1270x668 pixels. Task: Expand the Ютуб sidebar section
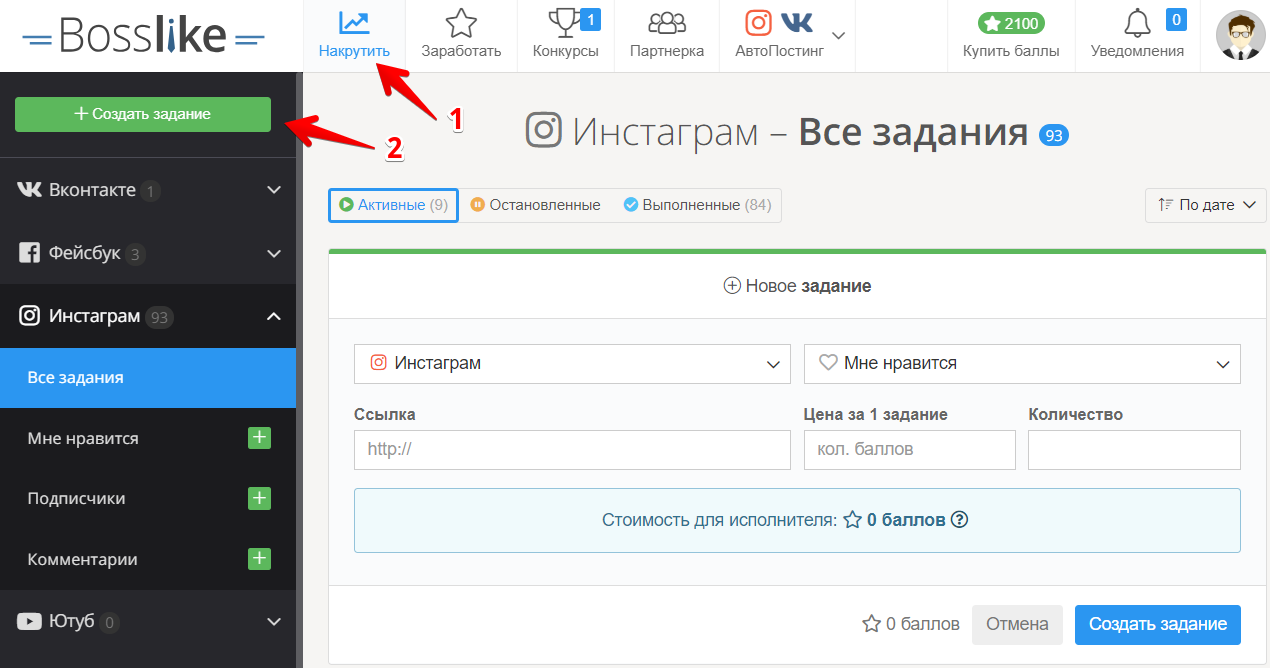pyautogui.click(x=148, y=621)
